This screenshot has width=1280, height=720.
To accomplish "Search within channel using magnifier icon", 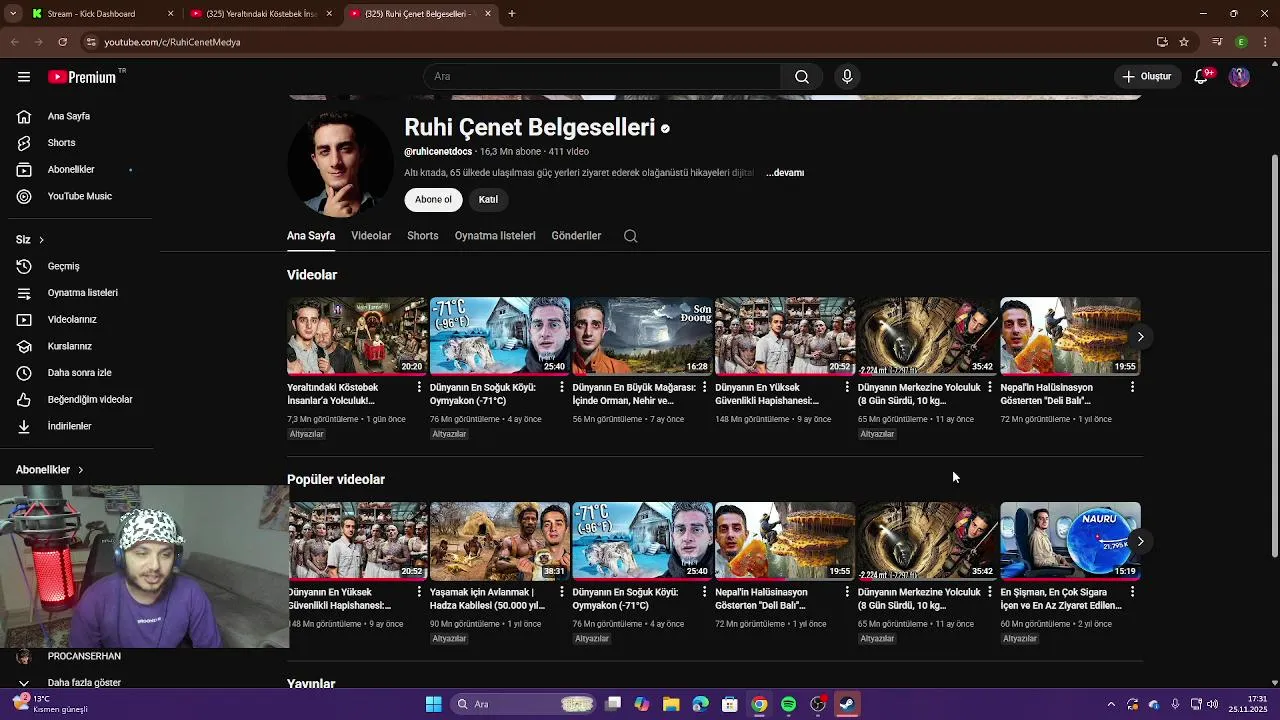I will click(630, 236).
